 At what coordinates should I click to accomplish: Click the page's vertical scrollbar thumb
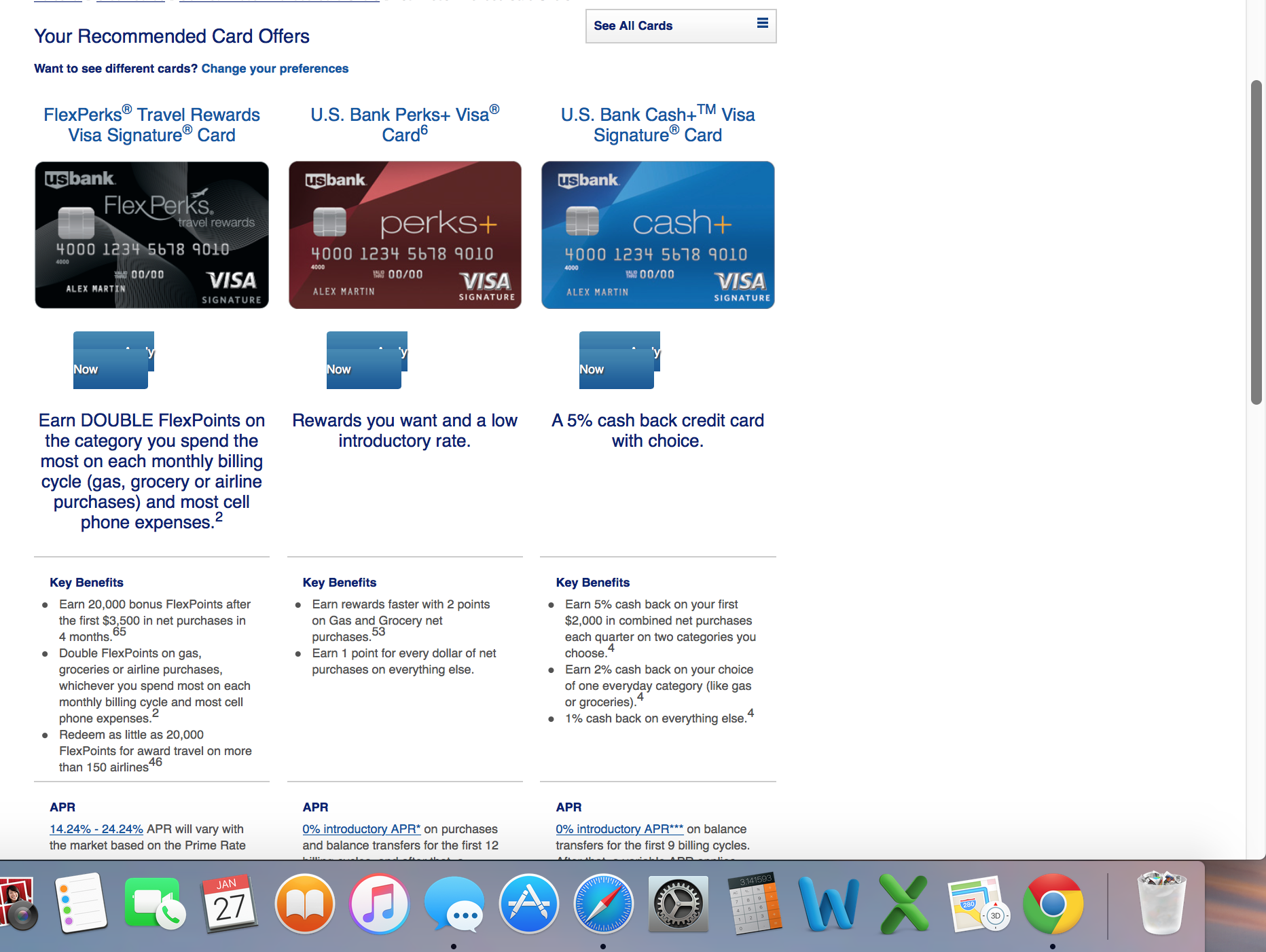(1256, 242)
